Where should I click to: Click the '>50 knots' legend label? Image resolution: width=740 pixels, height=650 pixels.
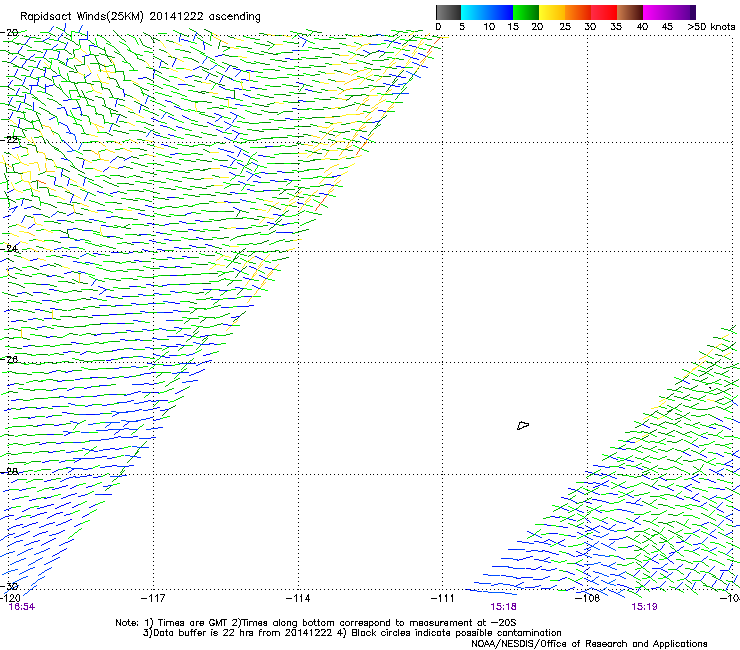711,27
